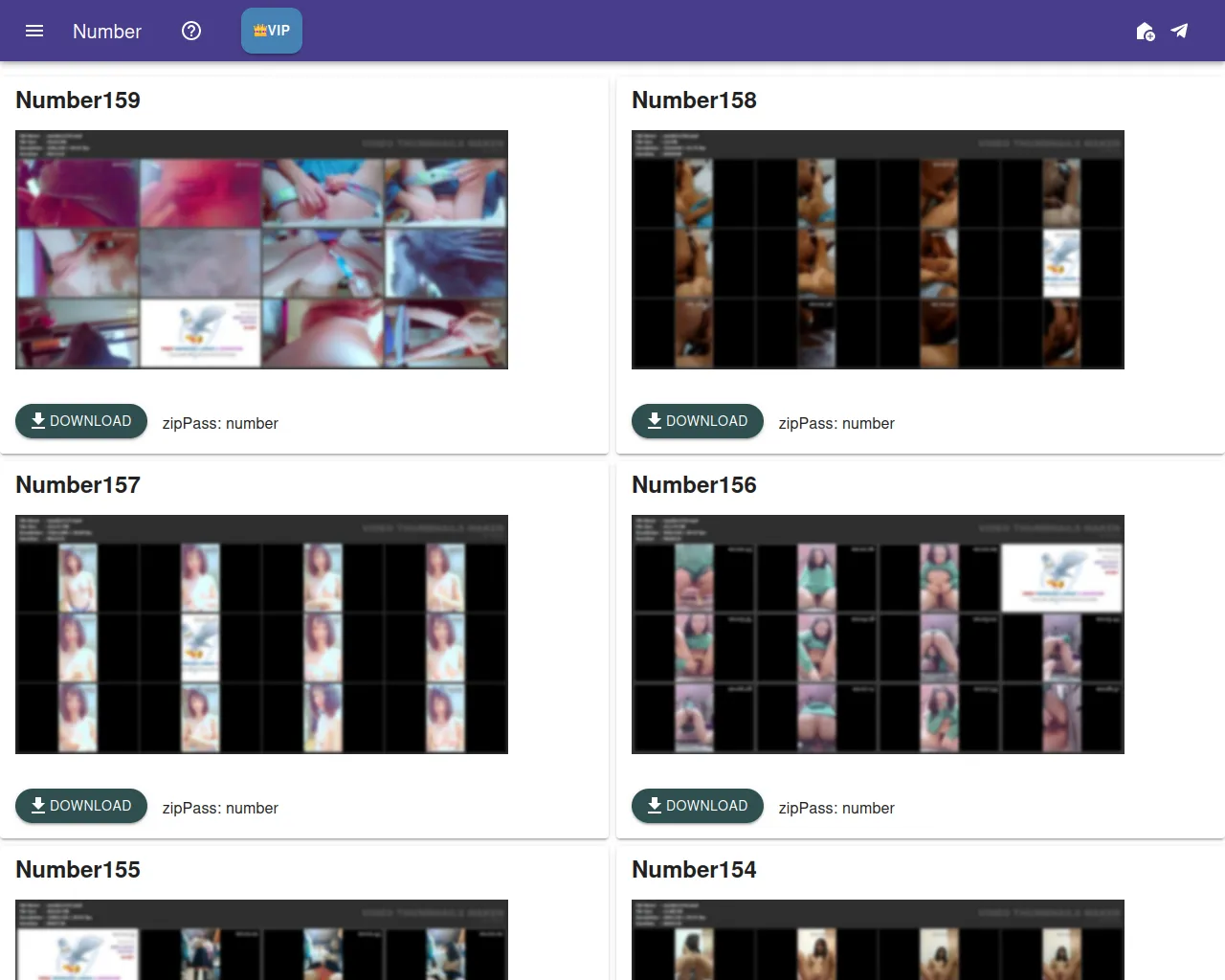Open the Number159 post heading

coord(78,100)
